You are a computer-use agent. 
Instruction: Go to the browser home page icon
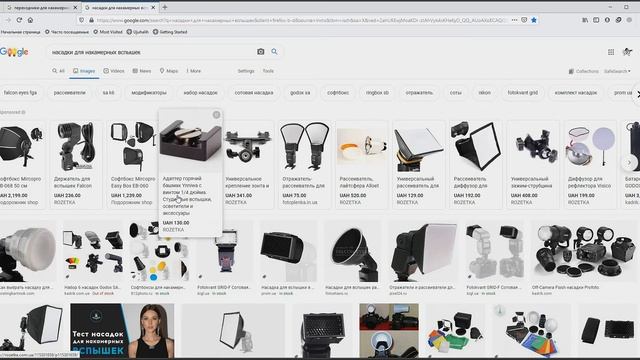coord(30,20)
